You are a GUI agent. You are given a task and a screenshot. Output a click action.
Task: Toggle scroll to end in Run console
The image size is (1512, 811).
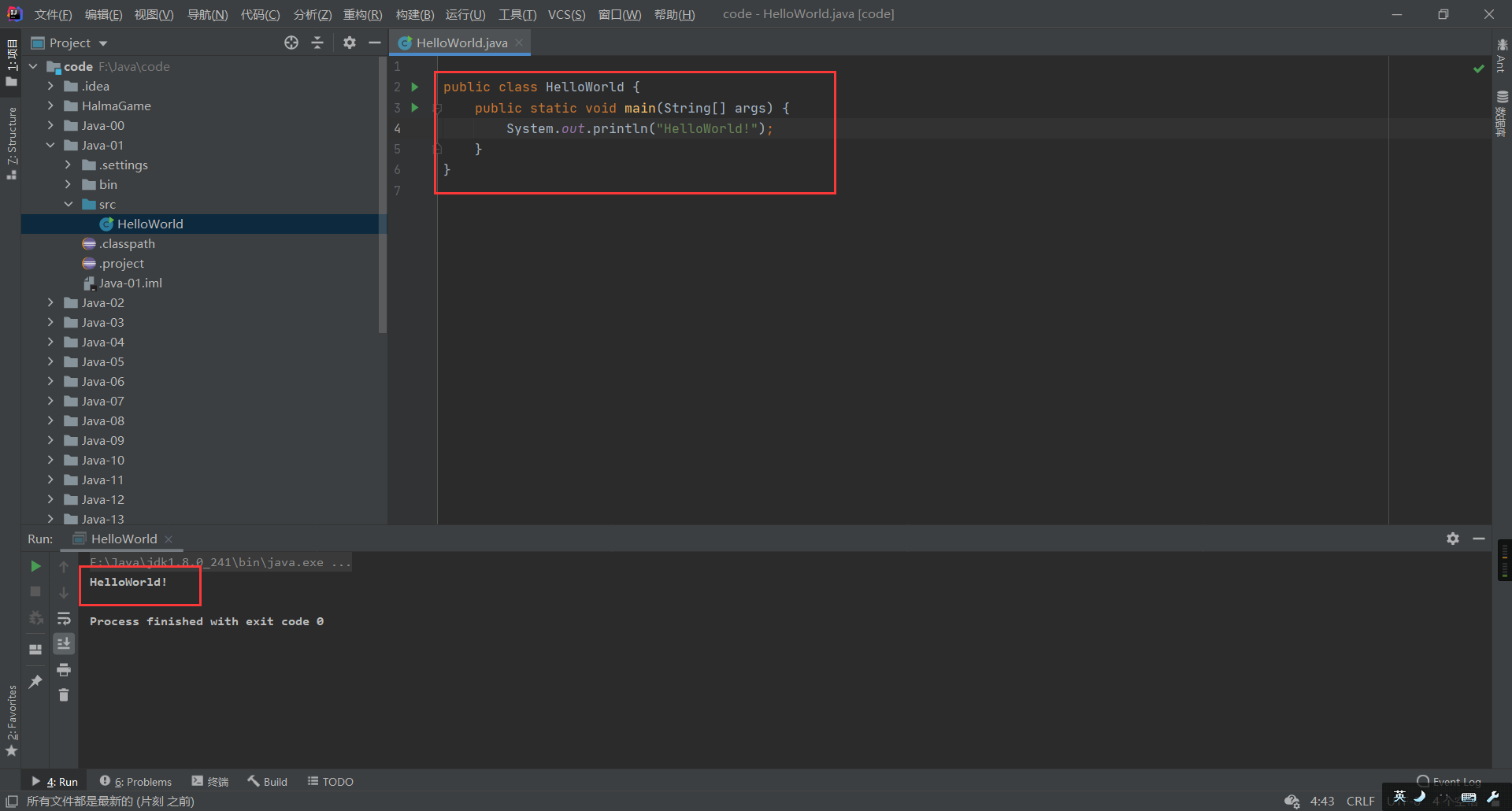[64, 643]
